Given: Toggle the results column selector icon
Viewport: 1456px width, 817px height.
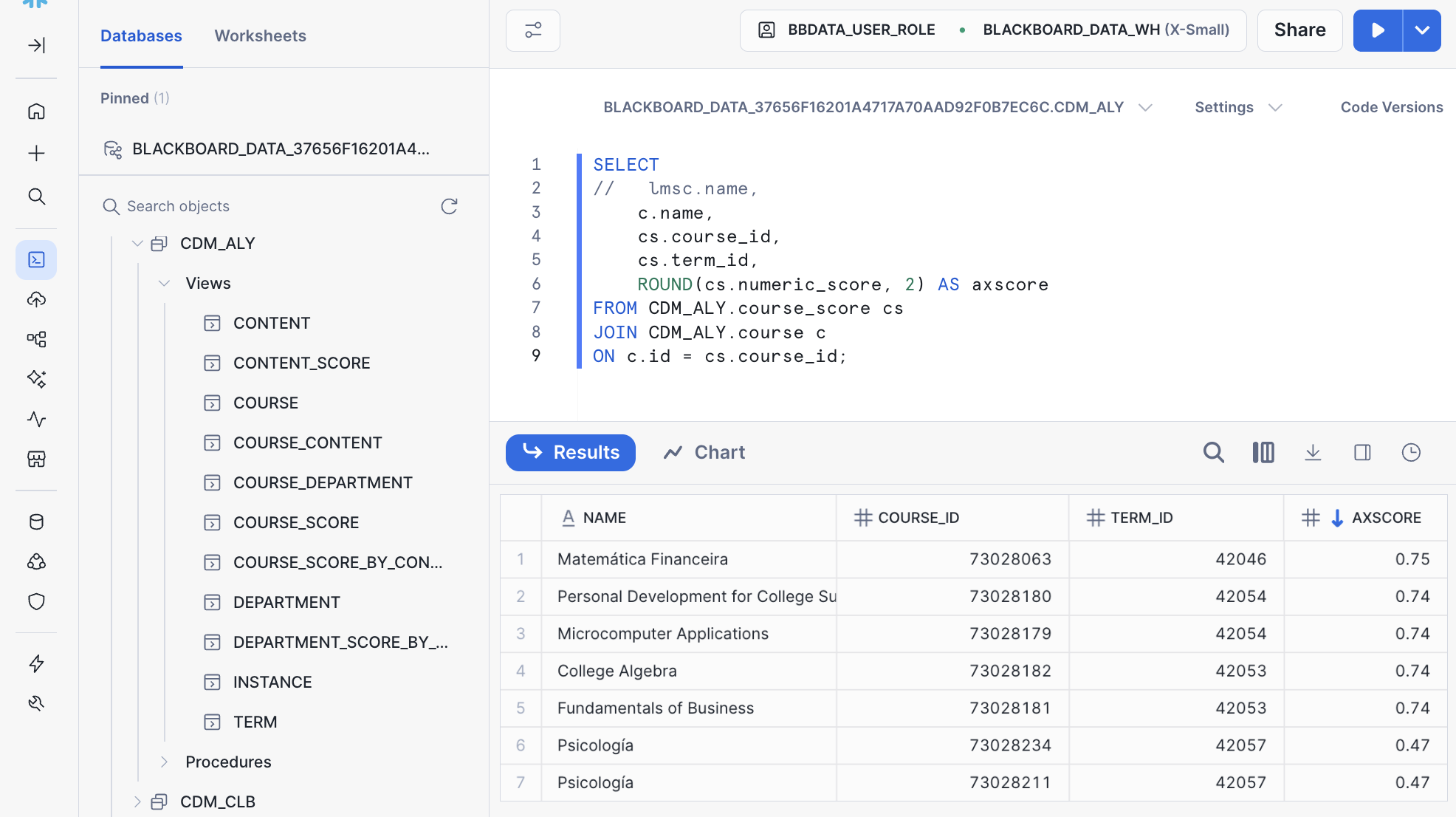Looking at the screenshot, I should 1263,452.
